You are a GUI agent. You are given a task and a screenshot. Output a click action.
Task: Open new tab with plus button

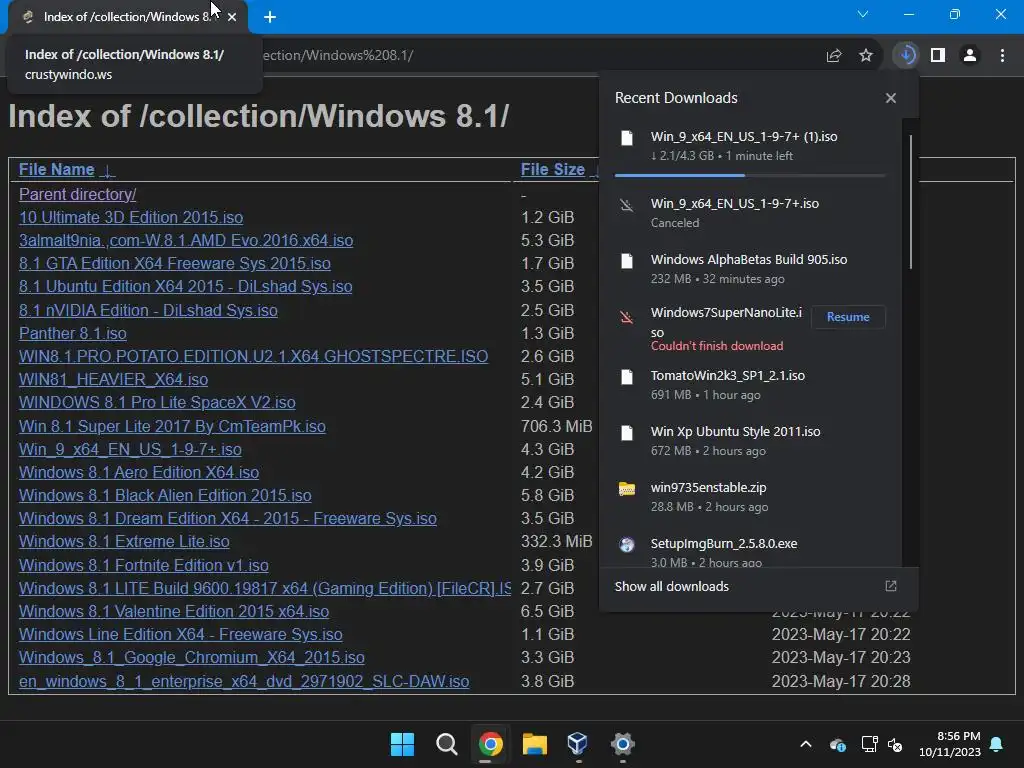[x=270, y=17]
